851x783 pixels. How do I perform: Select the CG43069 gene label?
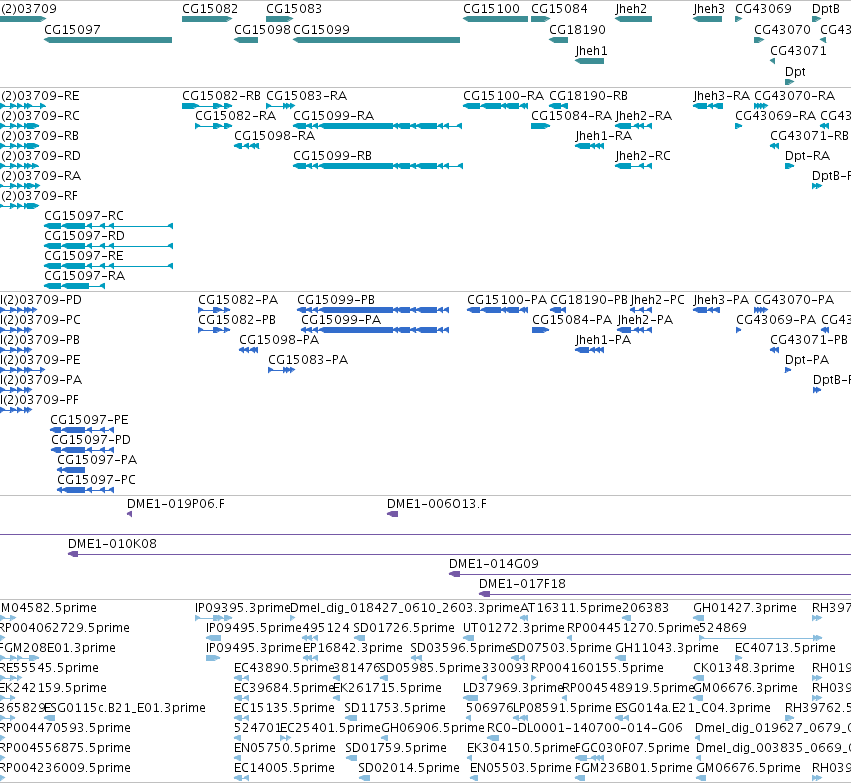pos(763,9)
